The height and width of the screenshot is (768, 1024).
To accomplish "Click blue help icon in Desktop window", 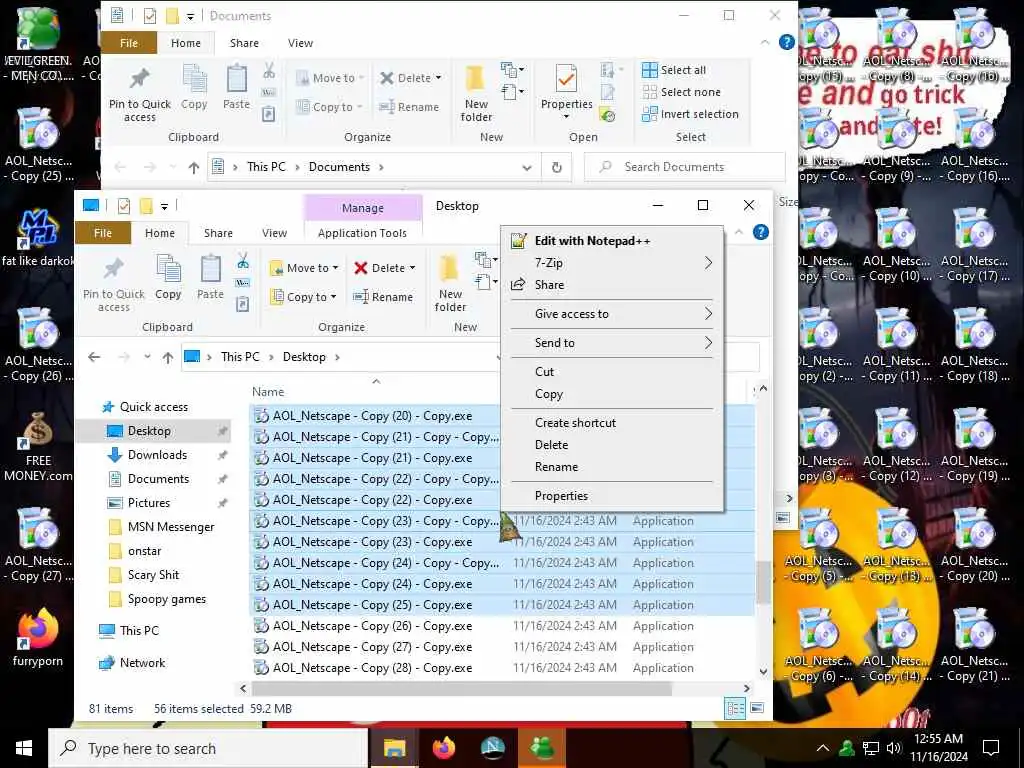I will pyautogui.click(x=761, y=232).
